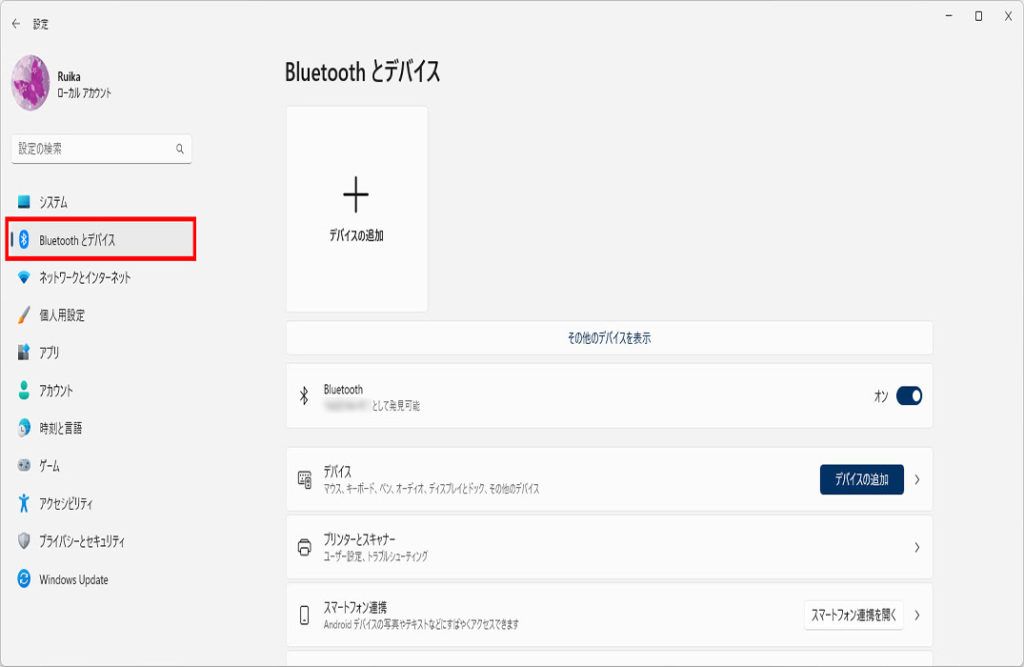Click the Accessibility figure icon
The image size is (1024, 667).
tap(24, 504)
